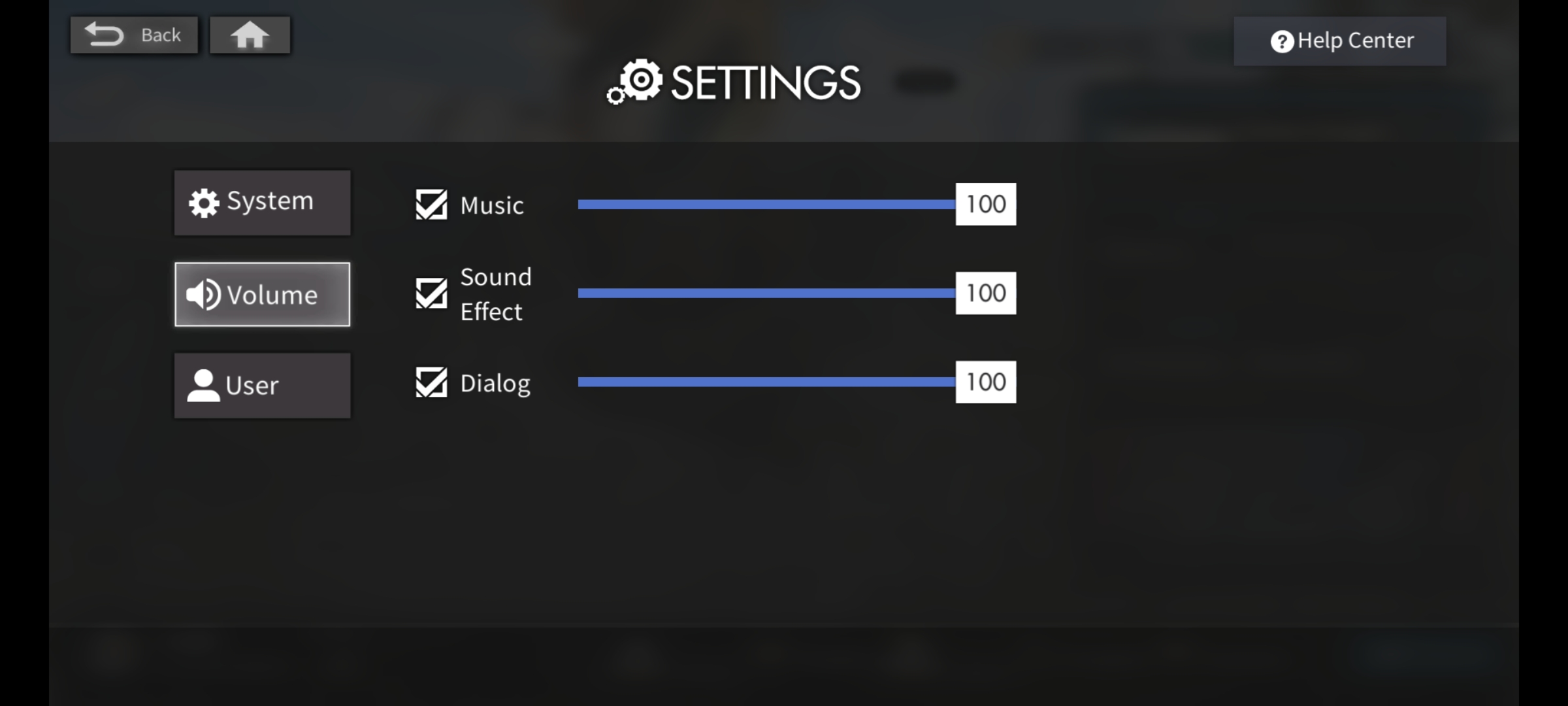Go back using the Back button
The height and width of the screenshot is (706, 1568).
pyautogui.click(x=134, y=35)
